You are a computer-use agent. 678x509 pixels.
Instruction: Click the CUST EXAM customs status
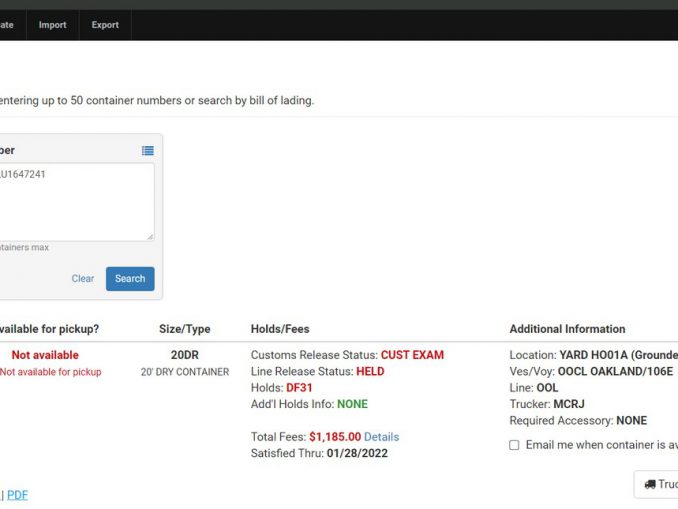(x=412, y=355)
